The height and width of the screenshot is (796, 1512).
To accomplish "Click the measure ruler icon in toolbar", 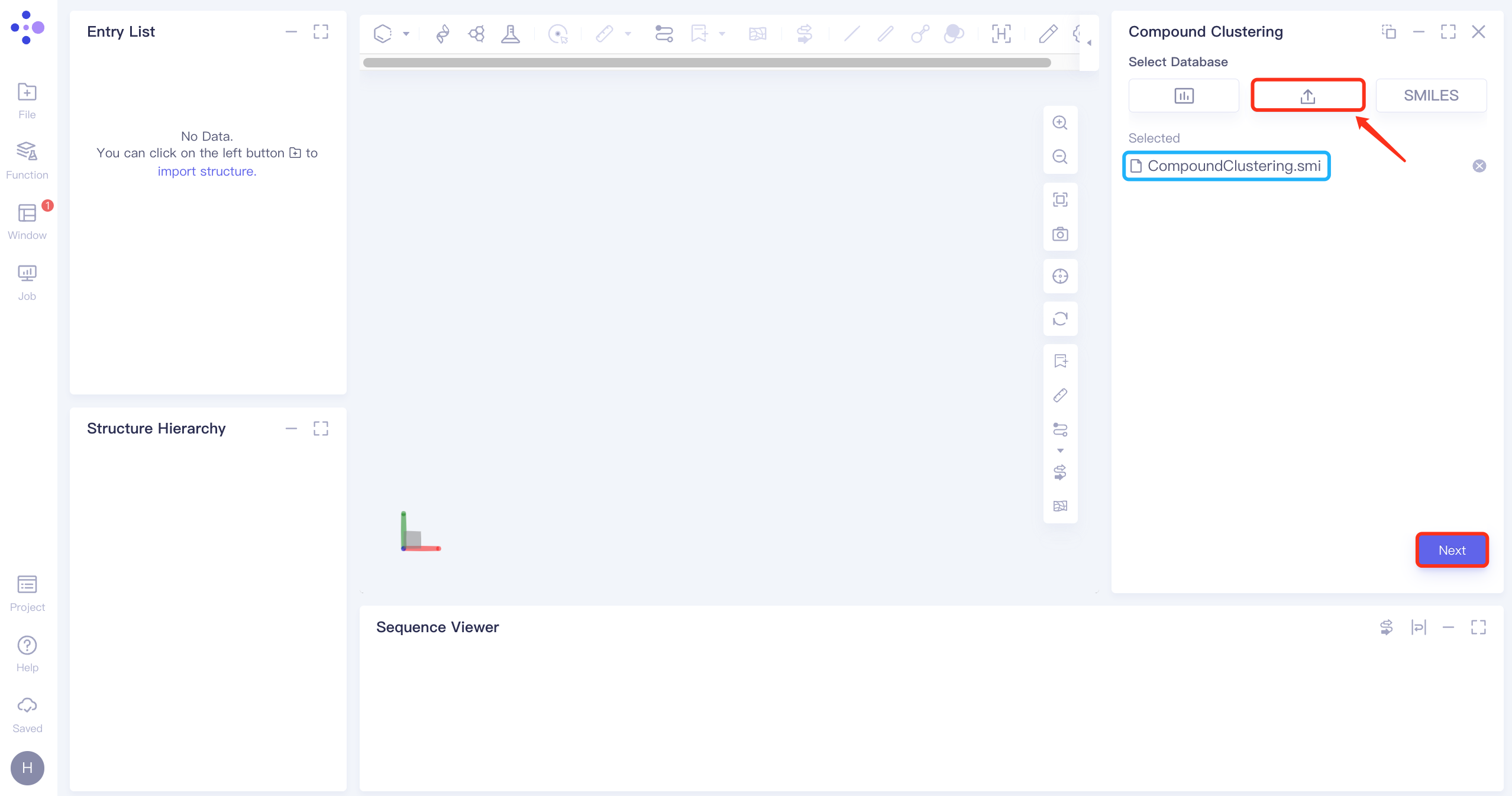I will coord(604,34).
